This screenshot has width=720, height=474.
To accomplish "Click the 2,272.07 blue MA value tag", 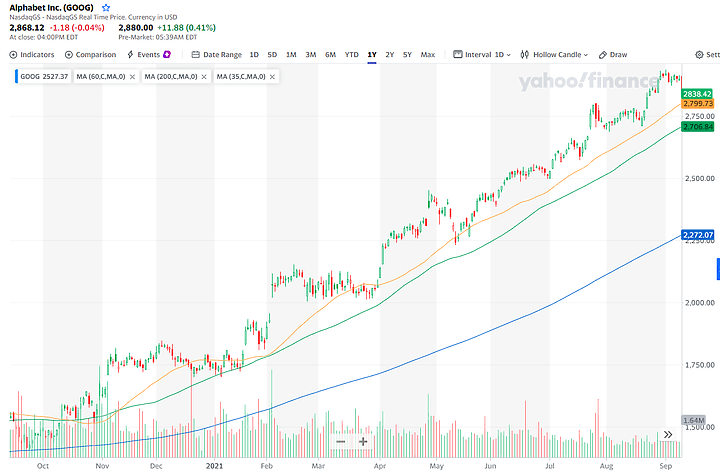I will point(698,235).
